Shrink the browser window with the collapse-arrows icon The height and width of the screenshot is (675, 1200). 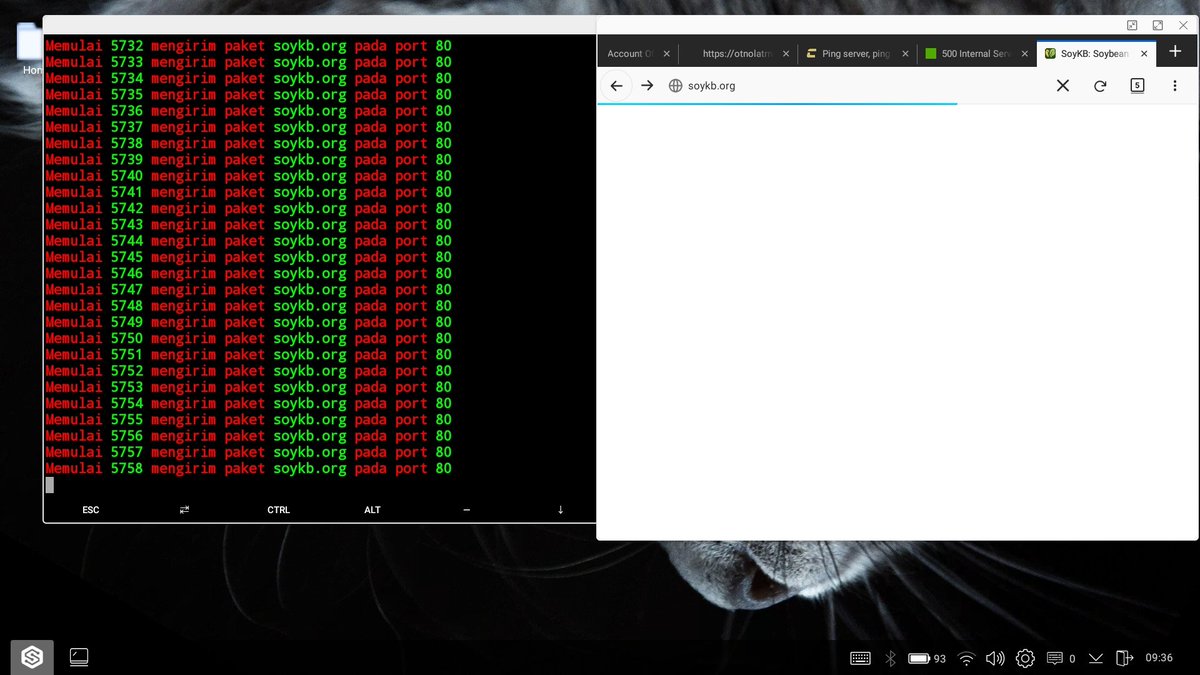(x=1132, y=25)
